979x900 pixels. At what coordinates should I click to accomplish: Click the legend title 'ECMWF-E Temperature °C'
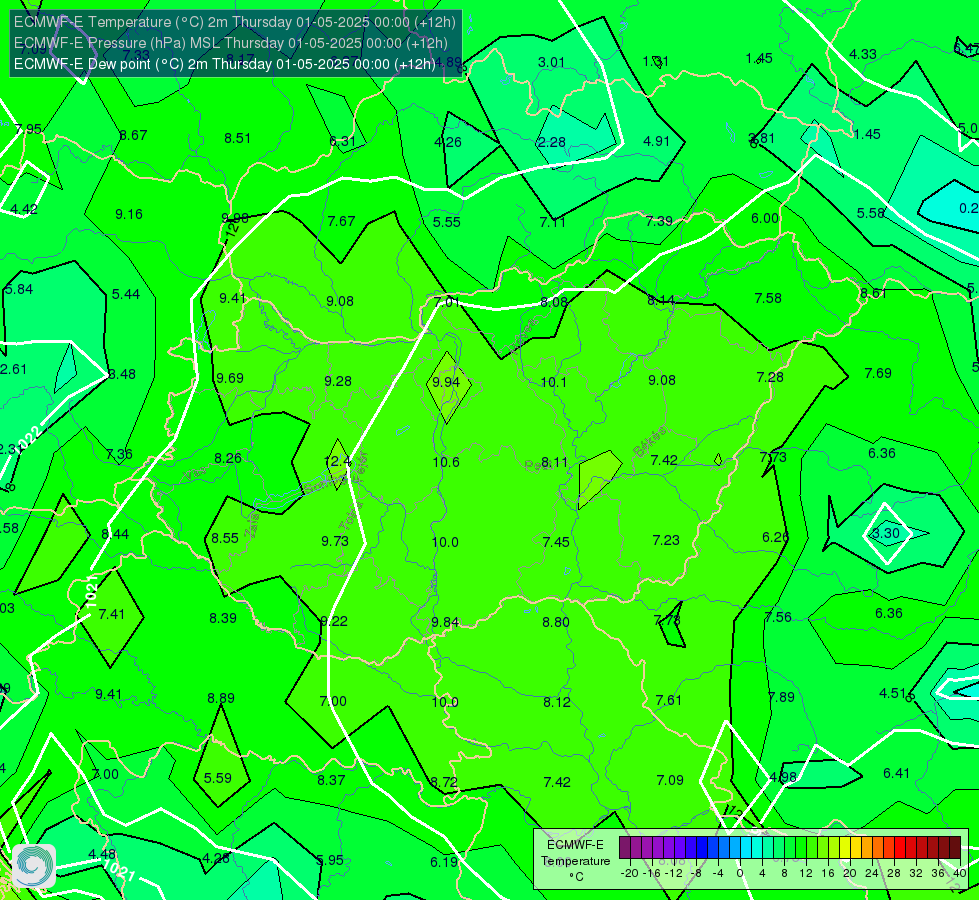tap(575, 861)
